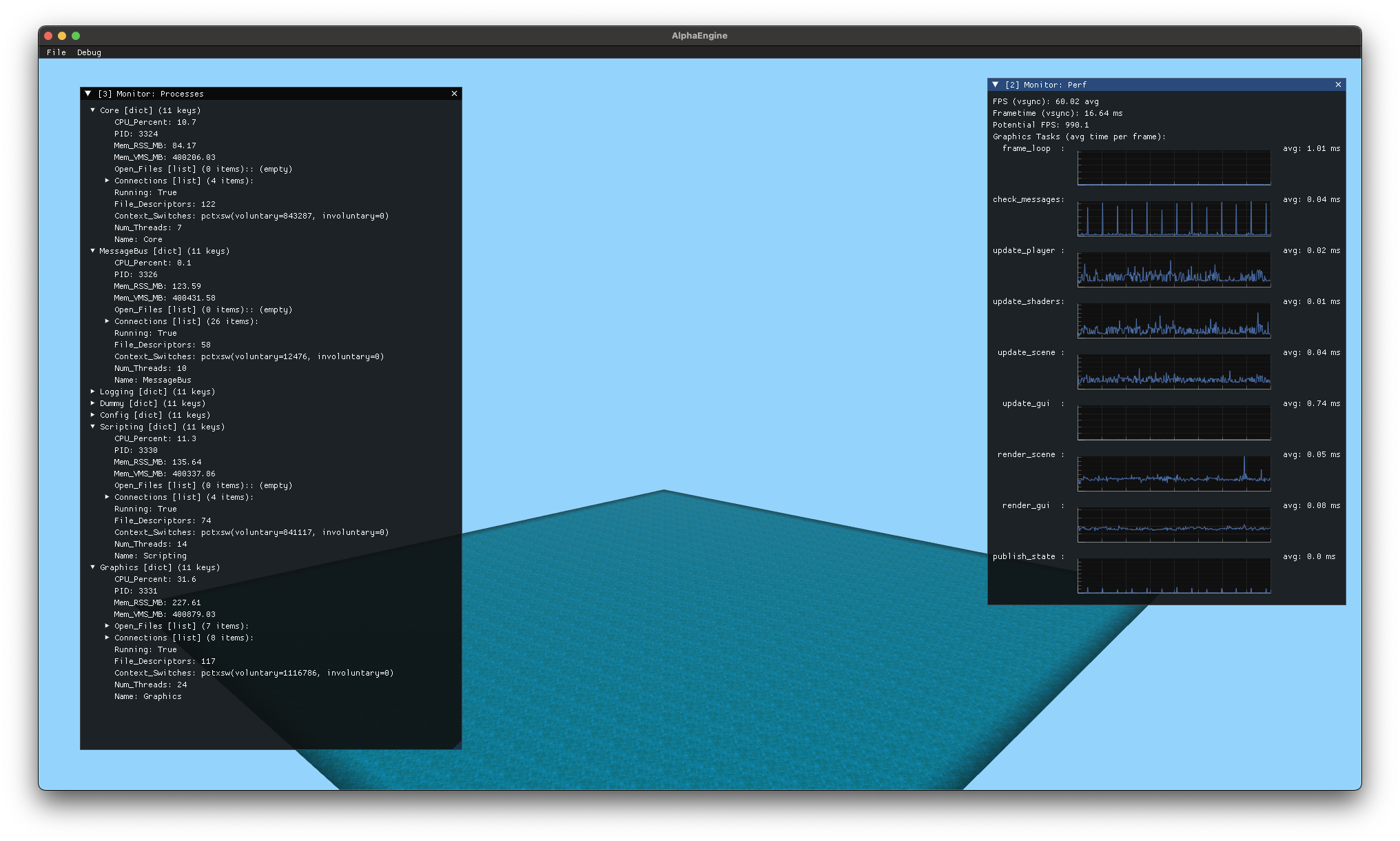Click the check_messages timing graph
1400x841 pixels.
tap(1173, 219)
